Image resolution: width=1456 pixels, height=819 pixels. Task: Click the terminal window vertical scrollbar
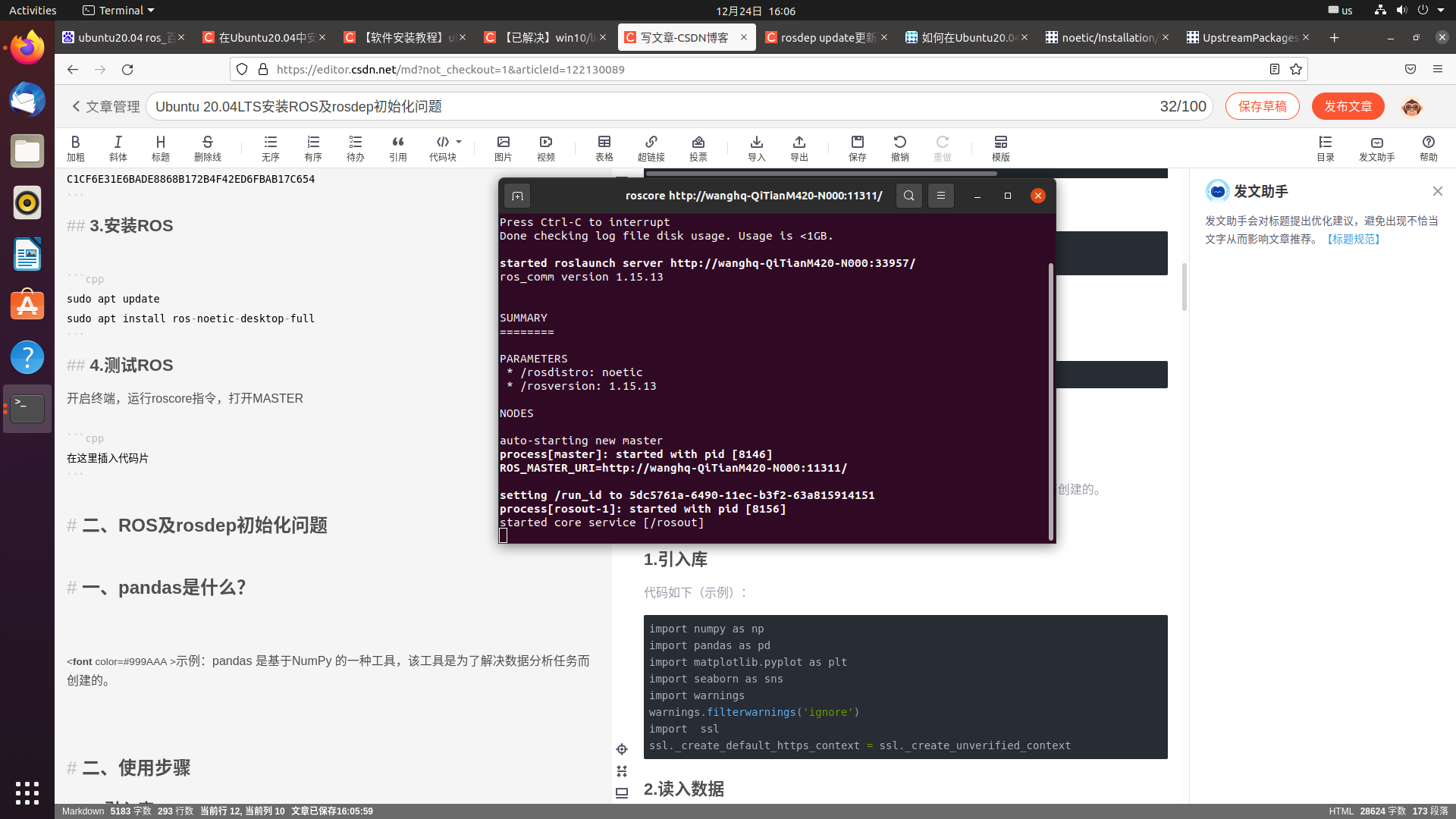[x=1050, y=400]
